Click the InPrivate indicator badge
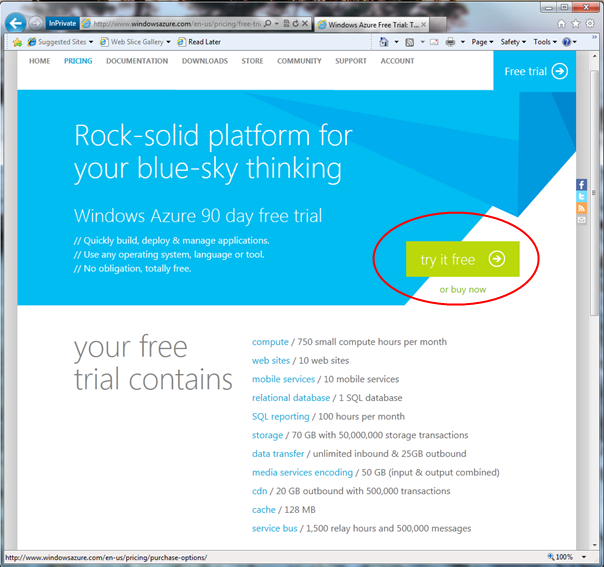Image resolution: width=604 pixels, height=567 pixels. tap(62, 23)
